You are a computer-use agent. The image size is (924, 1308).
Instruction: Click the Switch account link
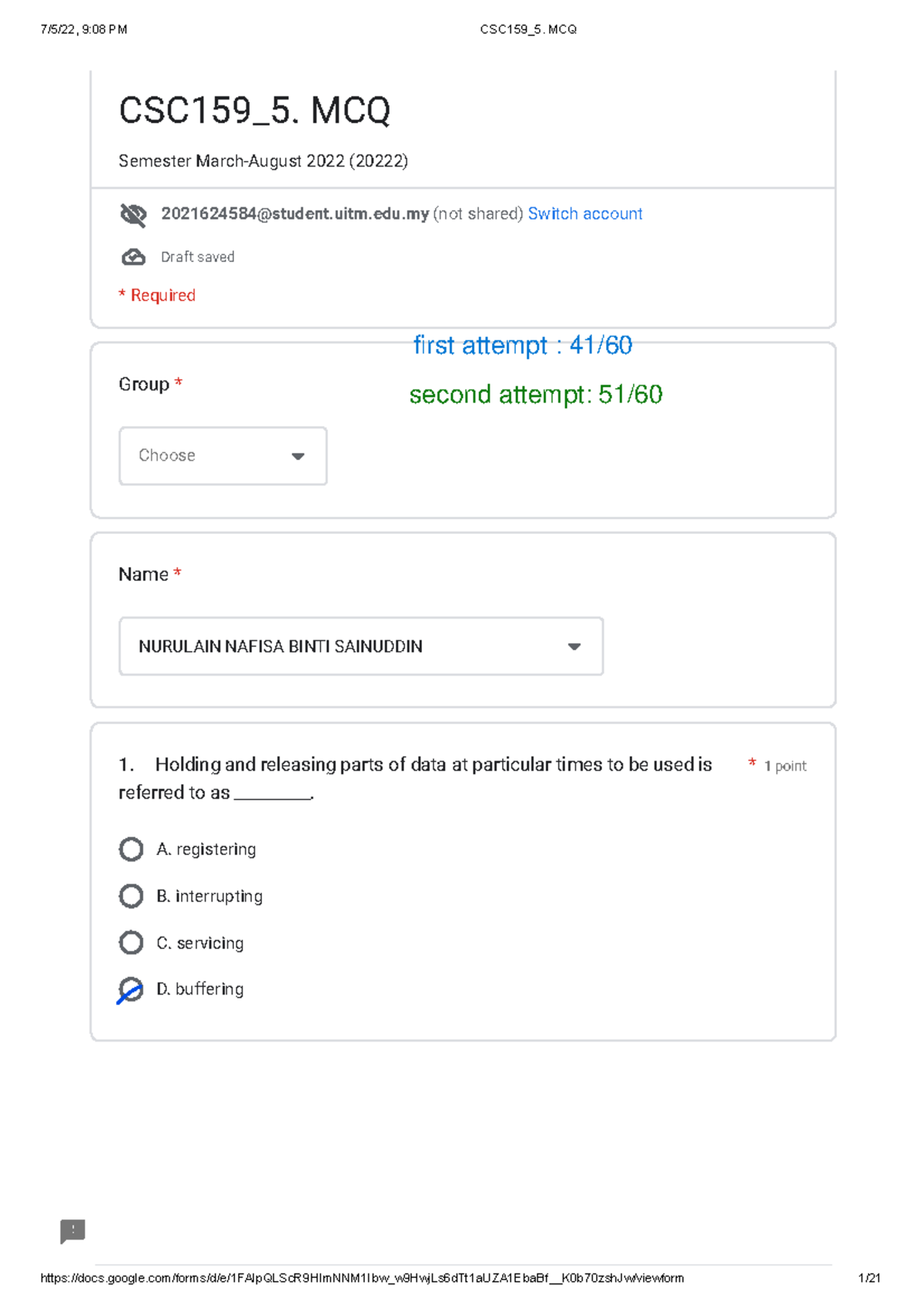584,214
